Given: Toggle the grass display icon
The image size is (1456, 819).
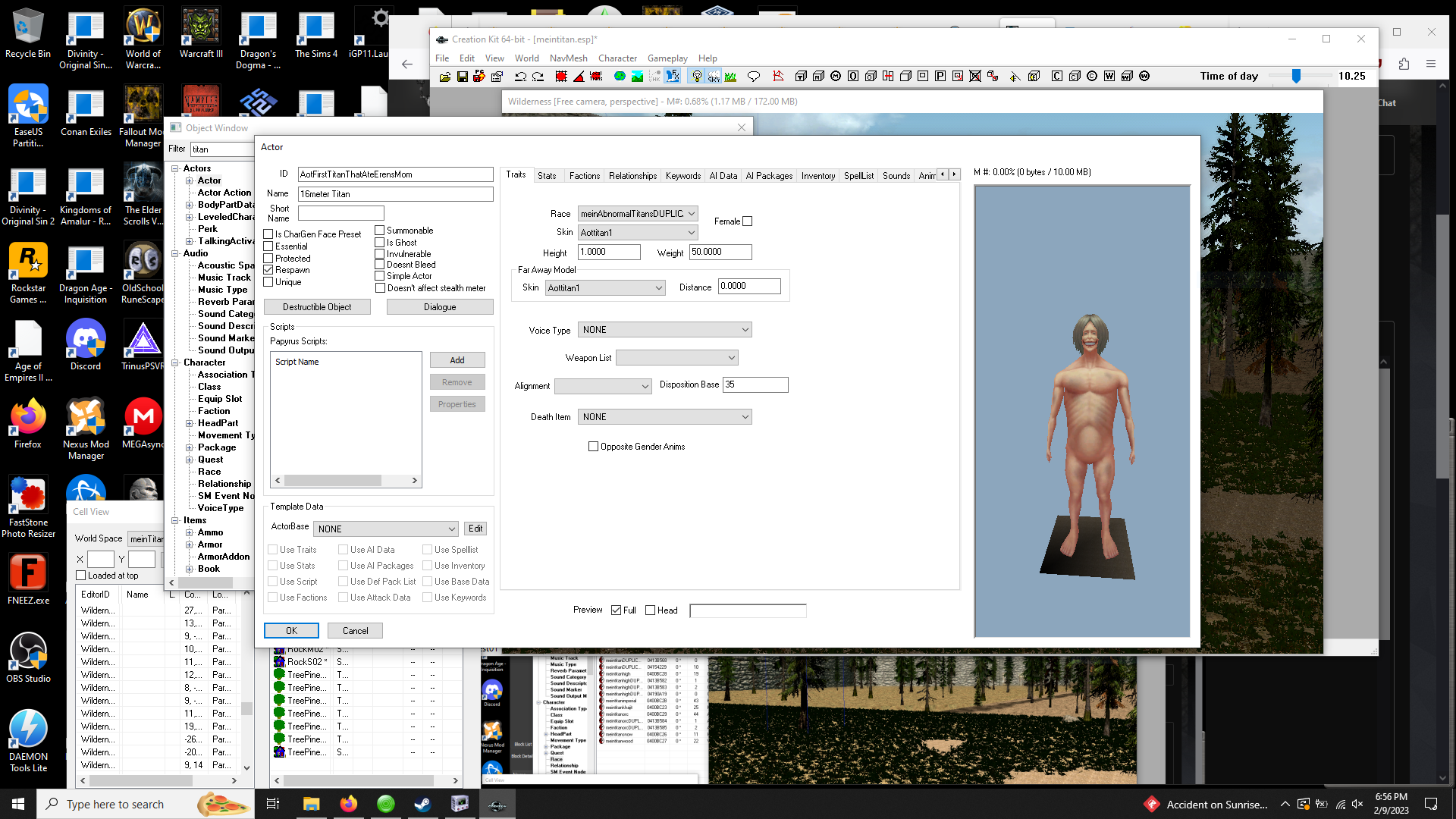Looking at the screenshot, I should 730,76.
